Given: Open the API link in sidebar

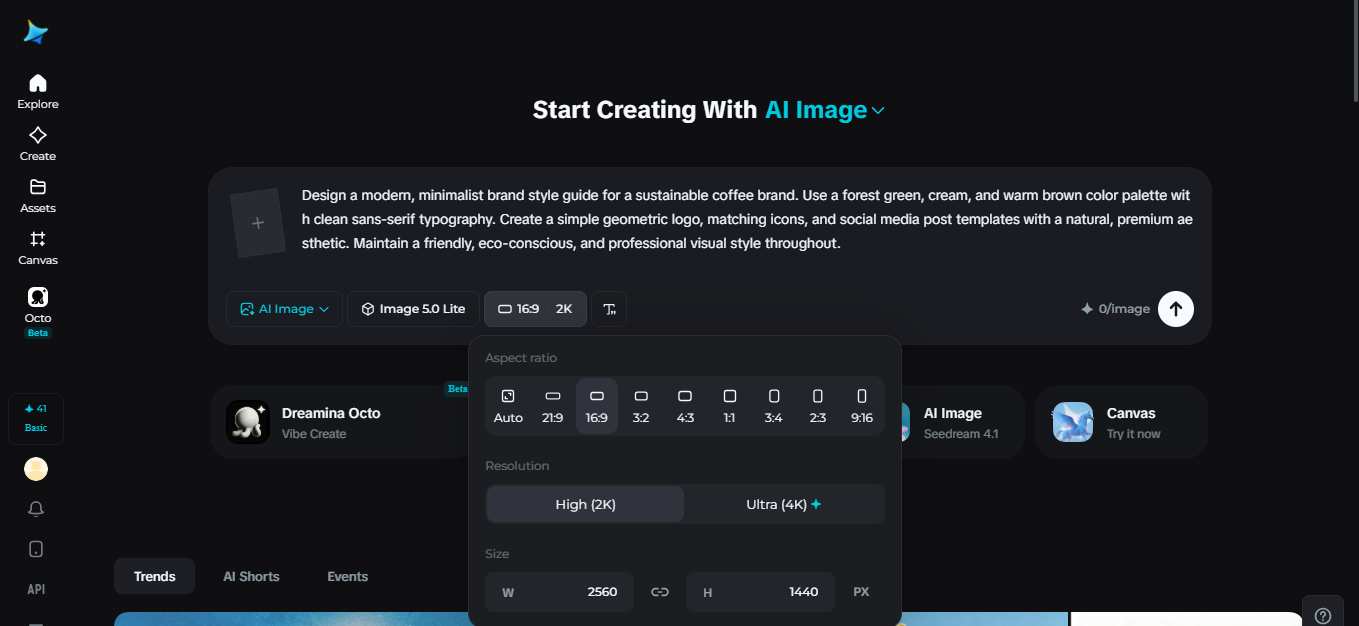Looking at the screenshot, I should click(36, 589).
